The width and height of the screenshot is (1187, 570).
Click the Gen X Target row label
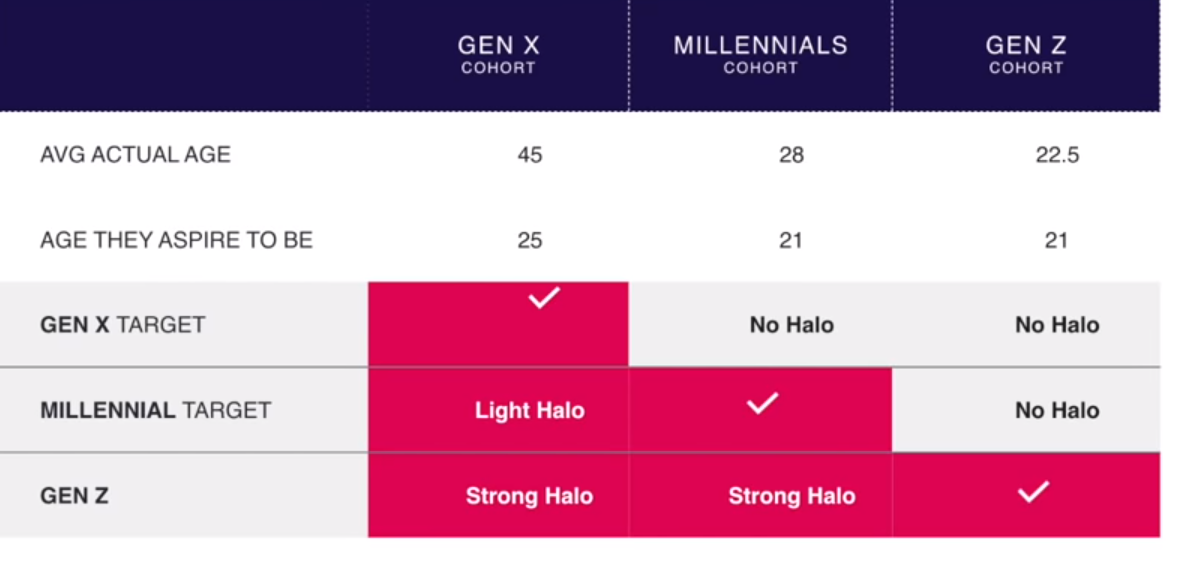pyautogui.click(x=122, y=325)
